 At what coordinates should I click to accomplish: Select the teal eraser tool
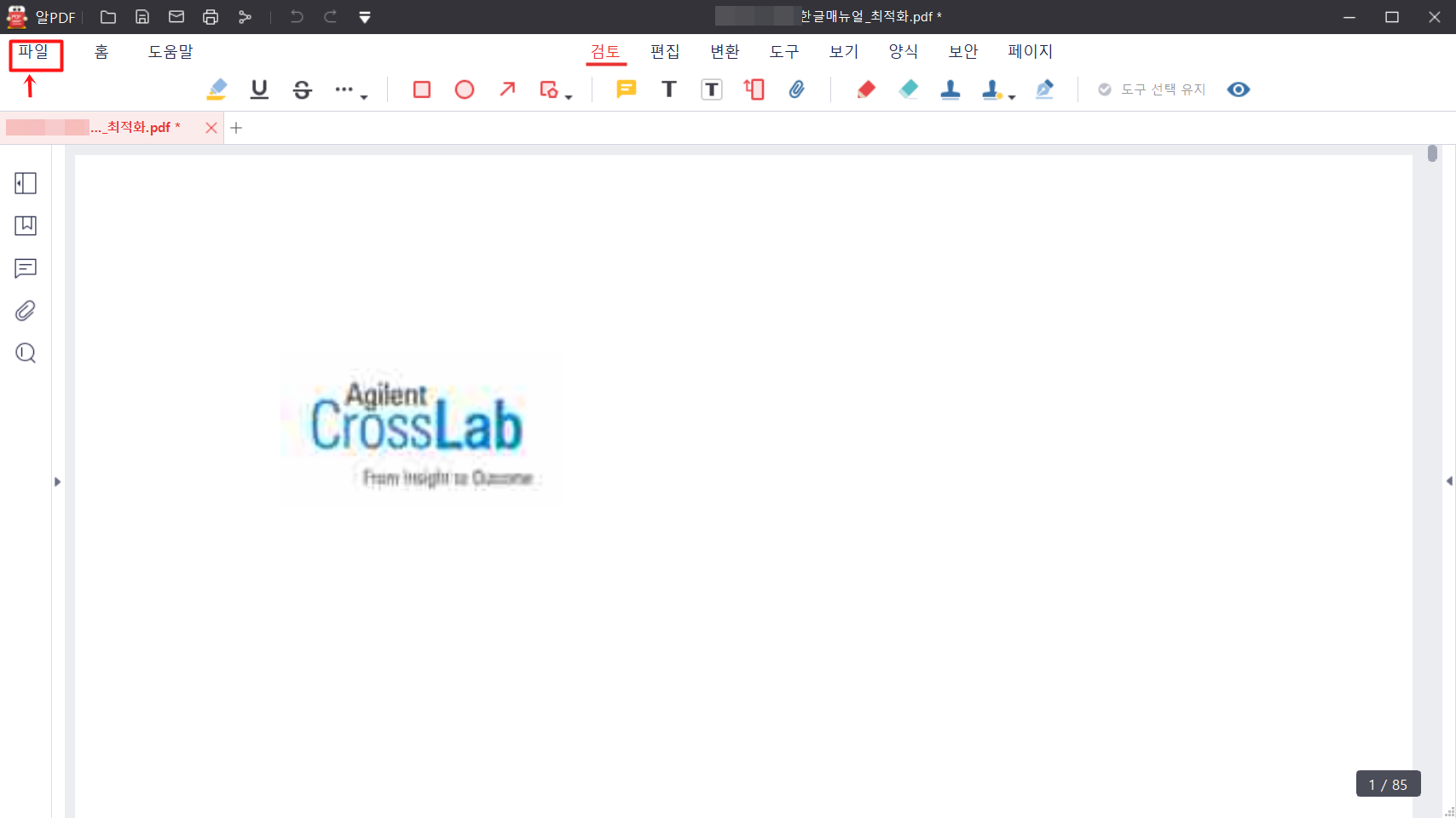pyautogui.click(x=909, y=89)
